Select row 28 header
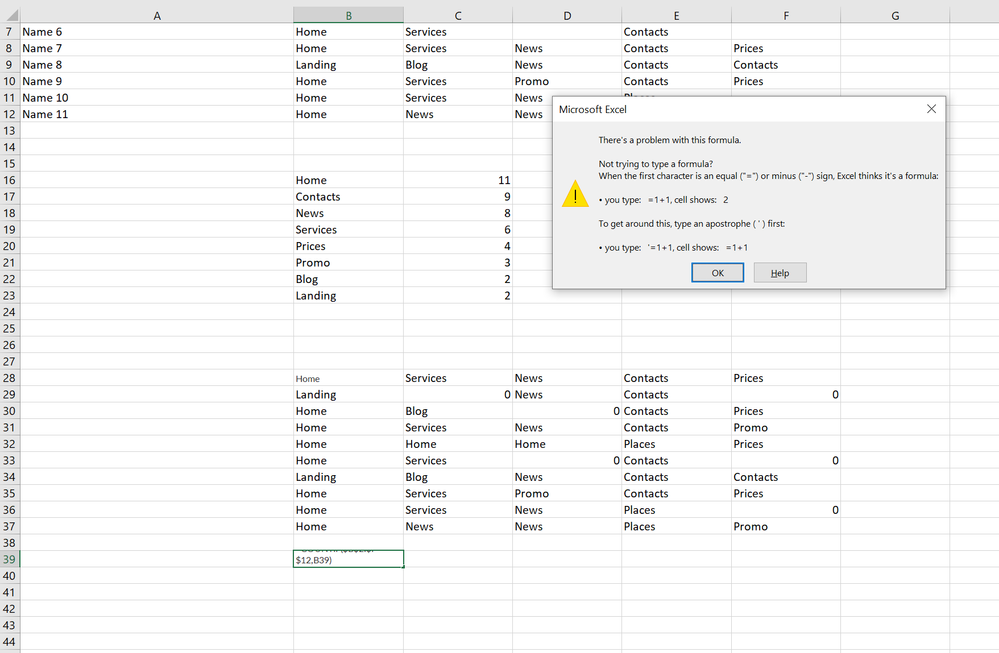The height and width of the screenshot is (653, 999). click(x=10, y=378)
